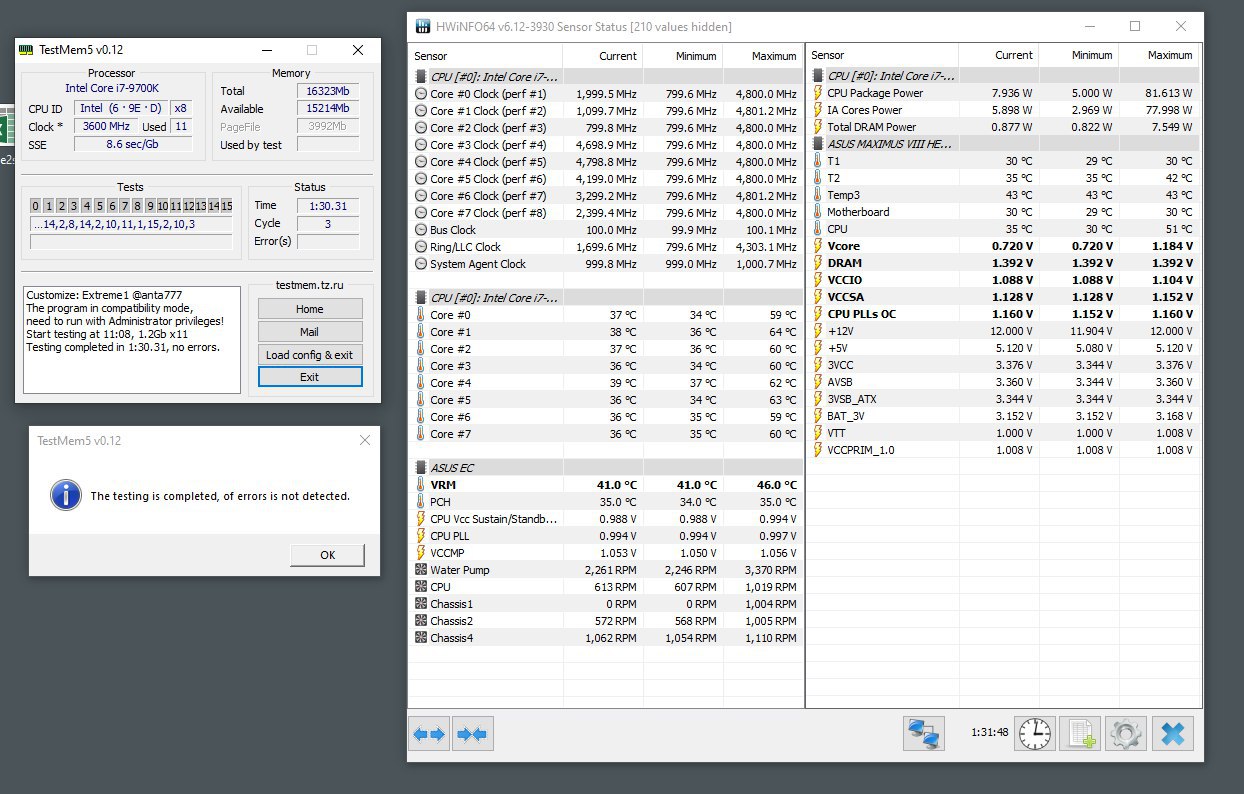
Task: Click the lightning icon beside Vcore
Action: click(817, 246)
